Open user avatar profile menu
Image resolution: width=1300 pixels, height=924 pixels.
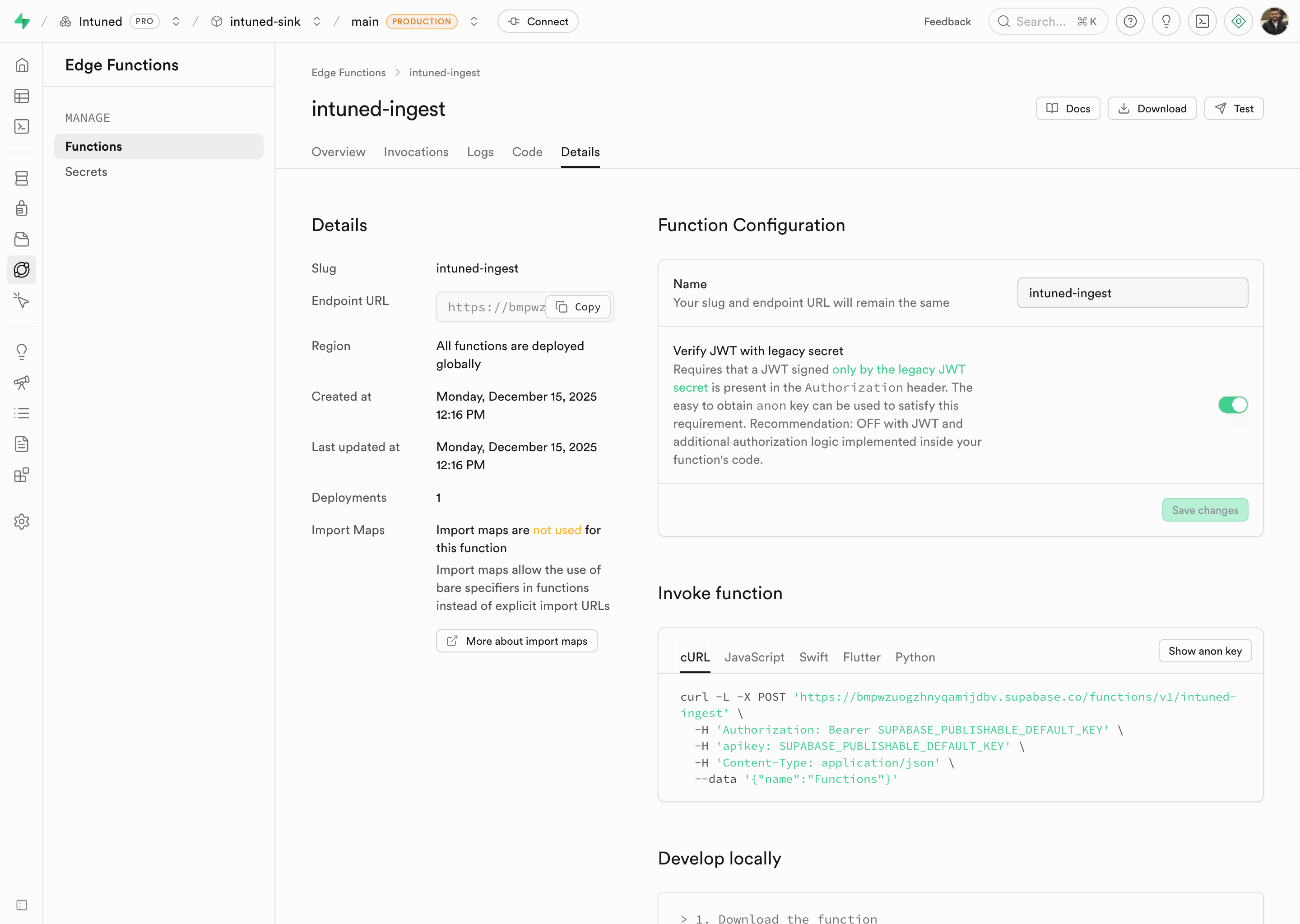pos(1274,22)
